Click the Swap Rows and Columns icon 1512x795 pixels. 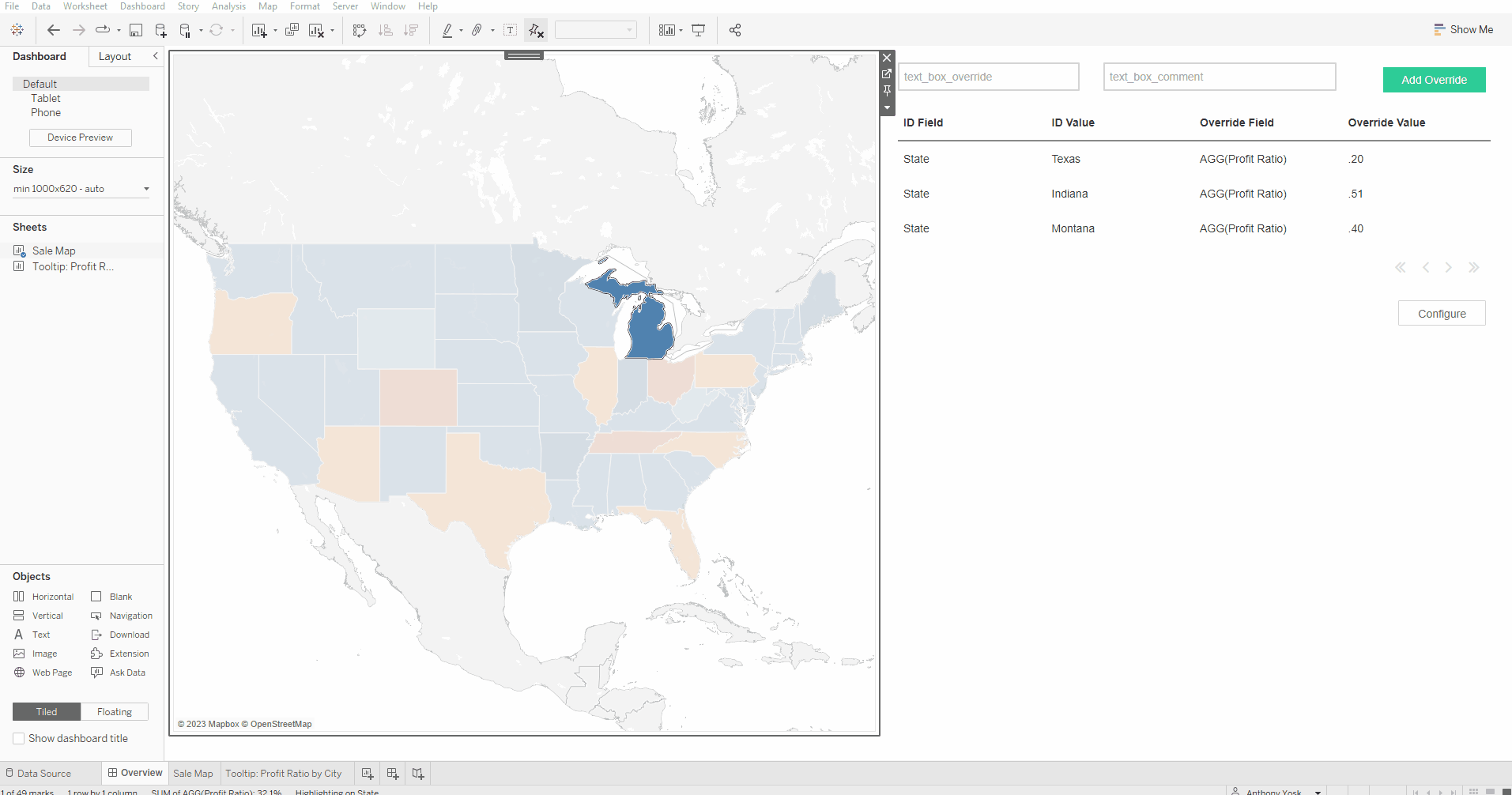360,30
